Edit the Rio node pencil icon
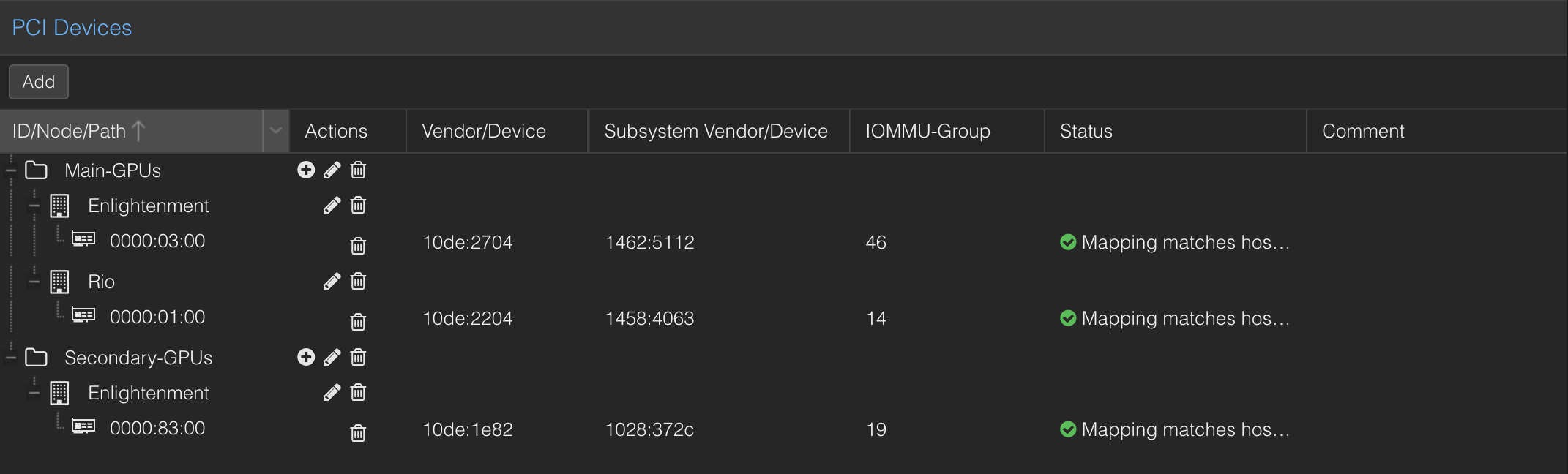This screenshot has height=474, width=1568. (x=332, y=282)
